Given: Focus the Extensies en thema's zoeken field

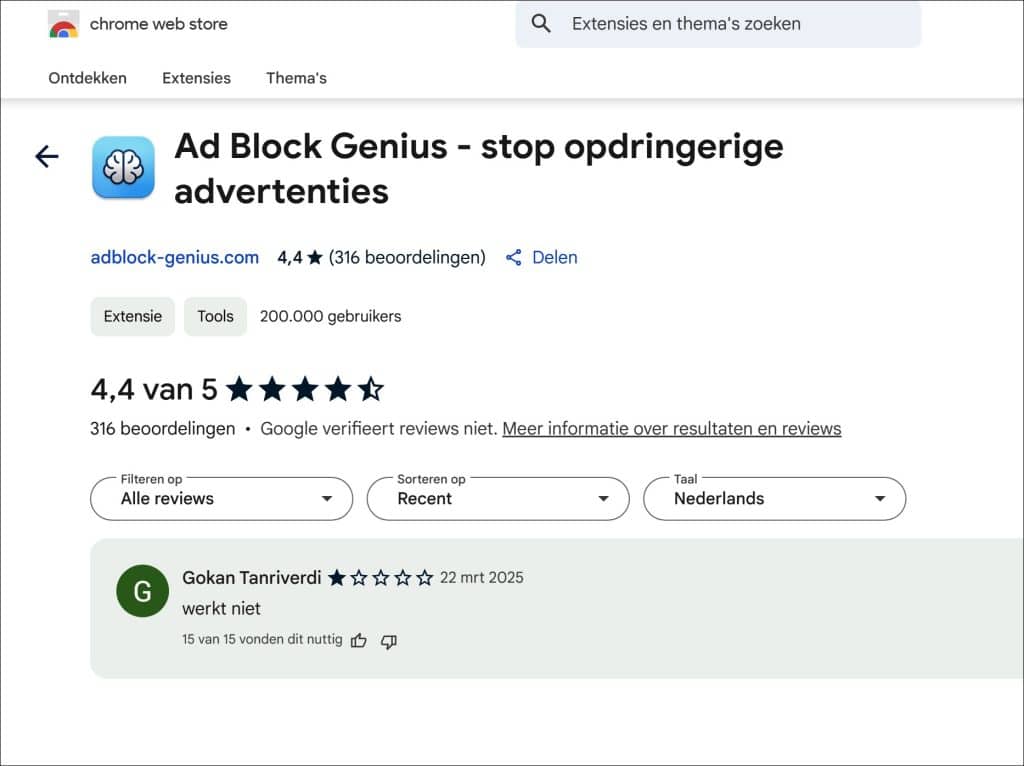Looking at the screenshot, I should point(718,24).
